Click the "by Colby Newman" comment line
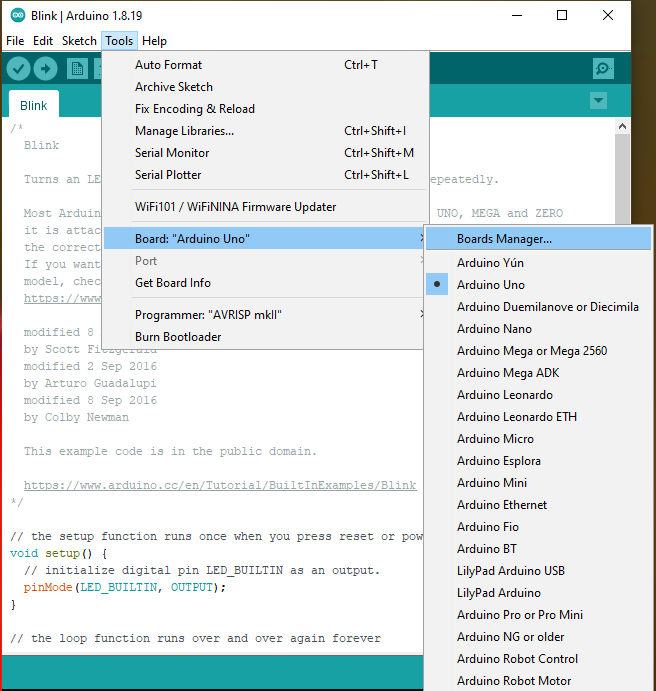The width and height of the screenshot is (656, 691). 76,417
